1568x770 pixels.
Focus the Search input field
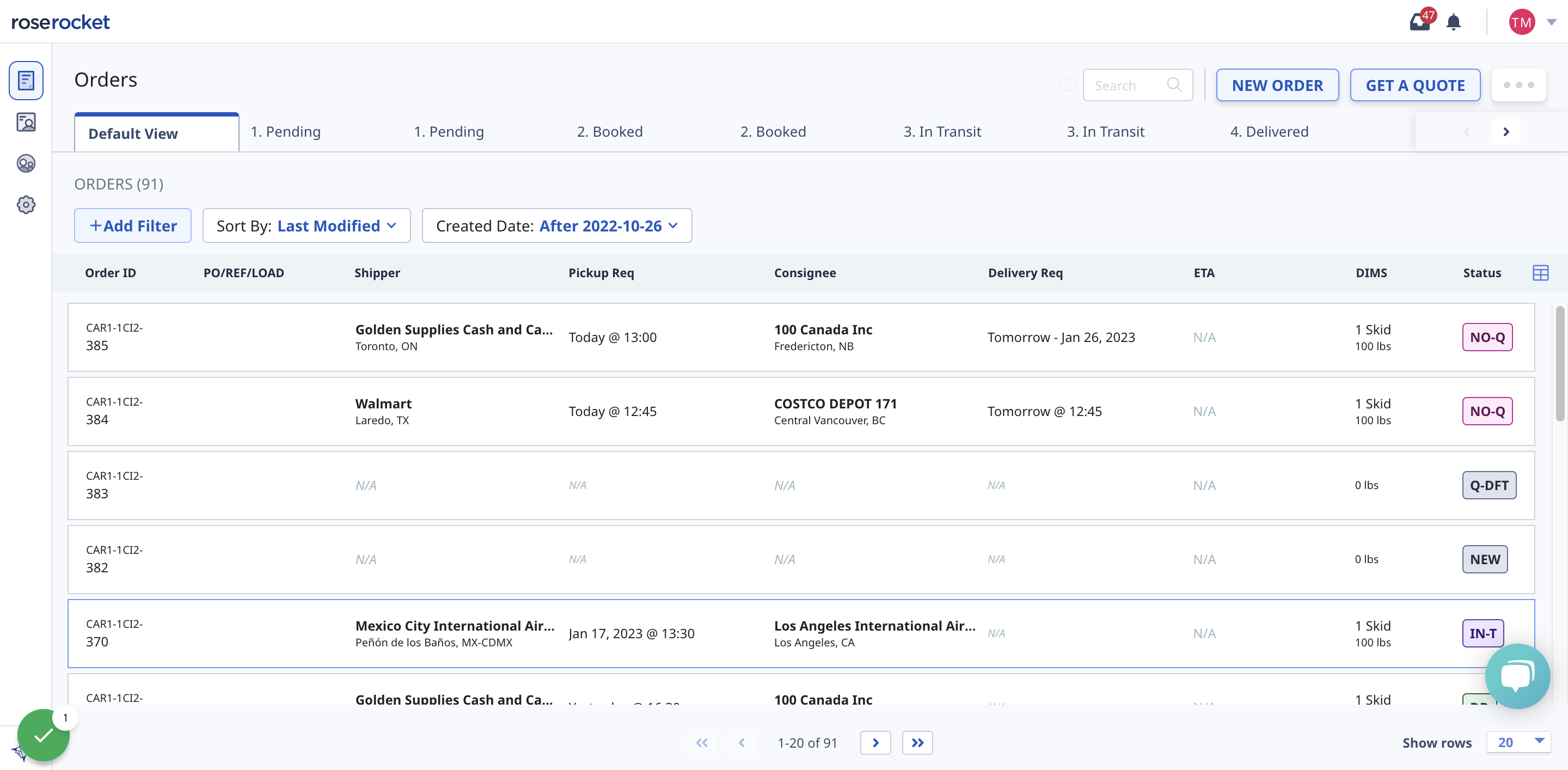coord(1137,85)
